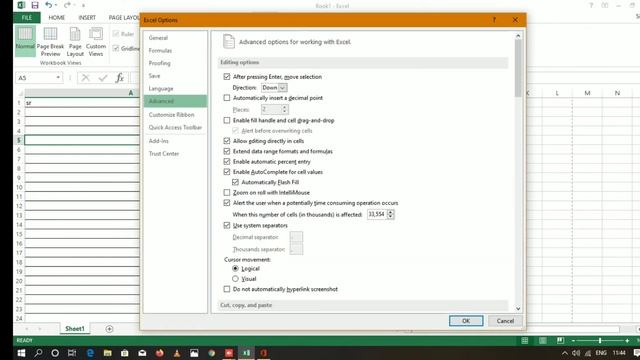
Task: Open the Trust Center category
Action: [x=164, y=153]
